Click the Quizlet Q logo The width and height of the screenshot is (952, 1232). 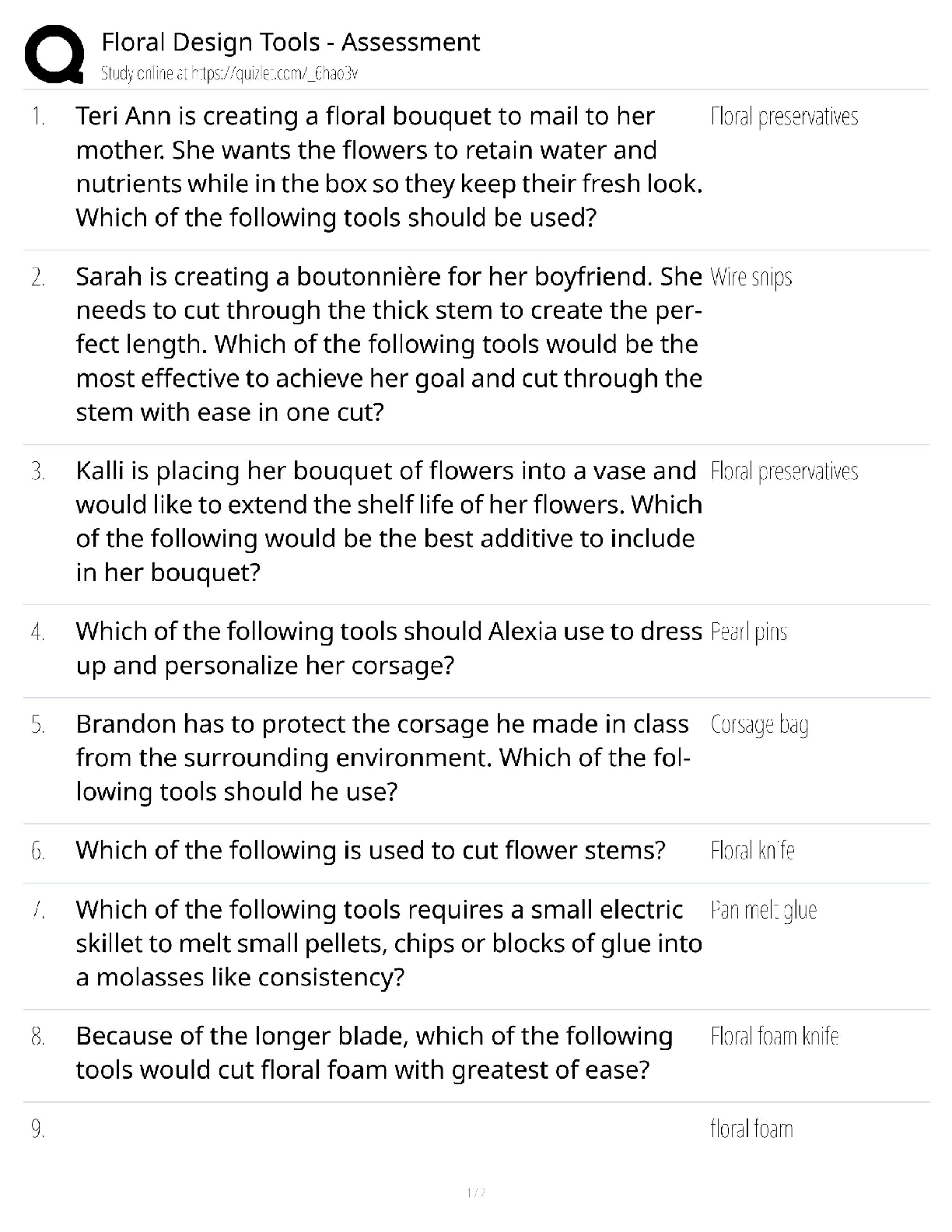[x=54, y=54]
